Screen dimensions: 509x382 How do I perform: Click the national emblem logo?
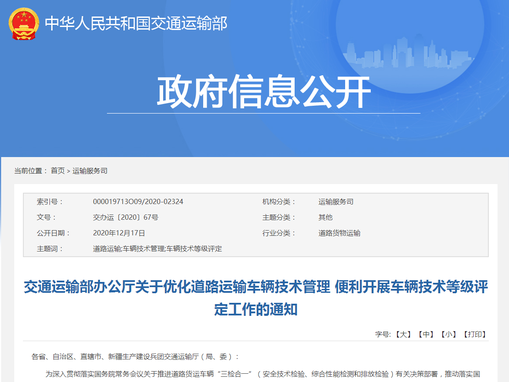[x=24, y=24]
